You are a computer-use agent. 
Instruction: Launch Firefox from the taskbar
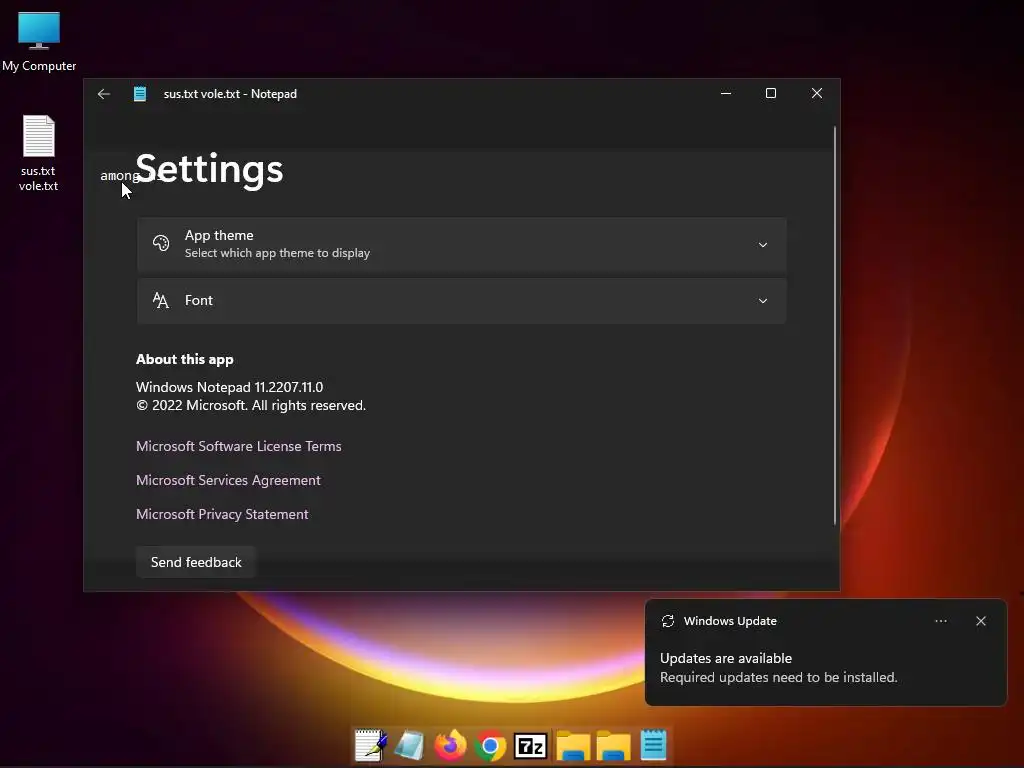(x=451, y=745)
